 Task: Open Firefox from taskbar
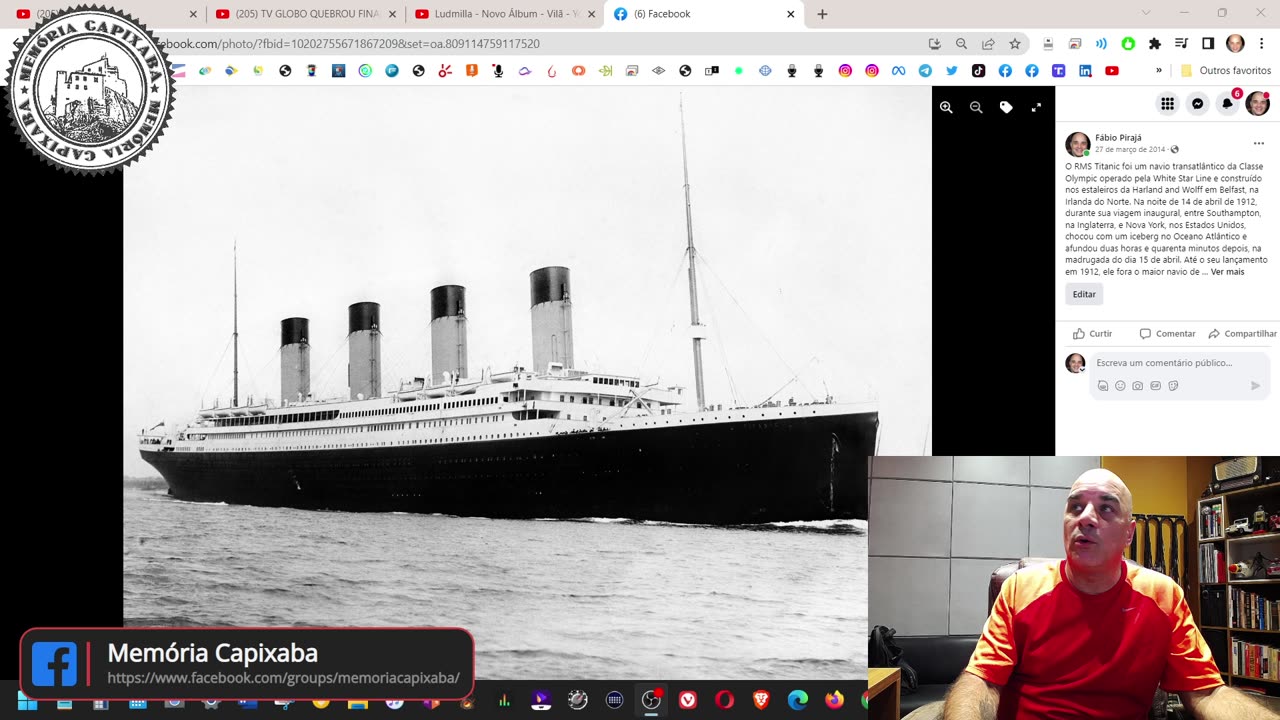834,700
